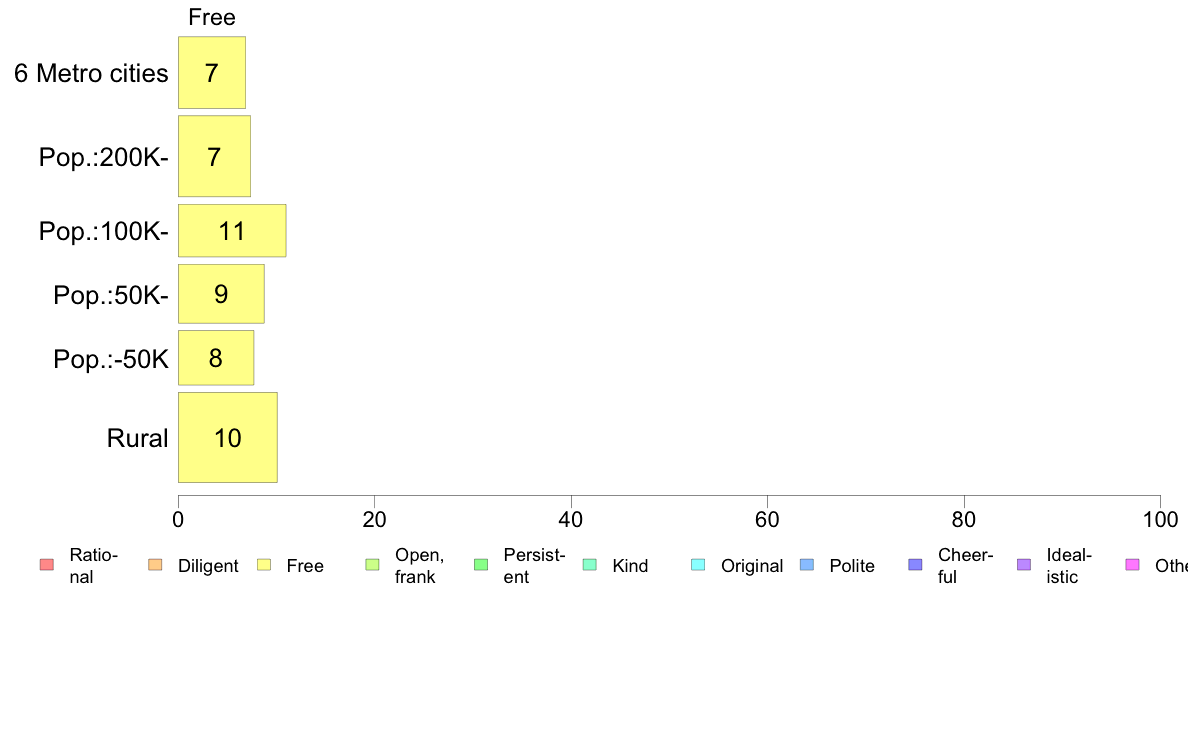Select the Pop.:200K- bar with value 7
1188x736 pixels.
pyautogui.click(x=214, y=156)
